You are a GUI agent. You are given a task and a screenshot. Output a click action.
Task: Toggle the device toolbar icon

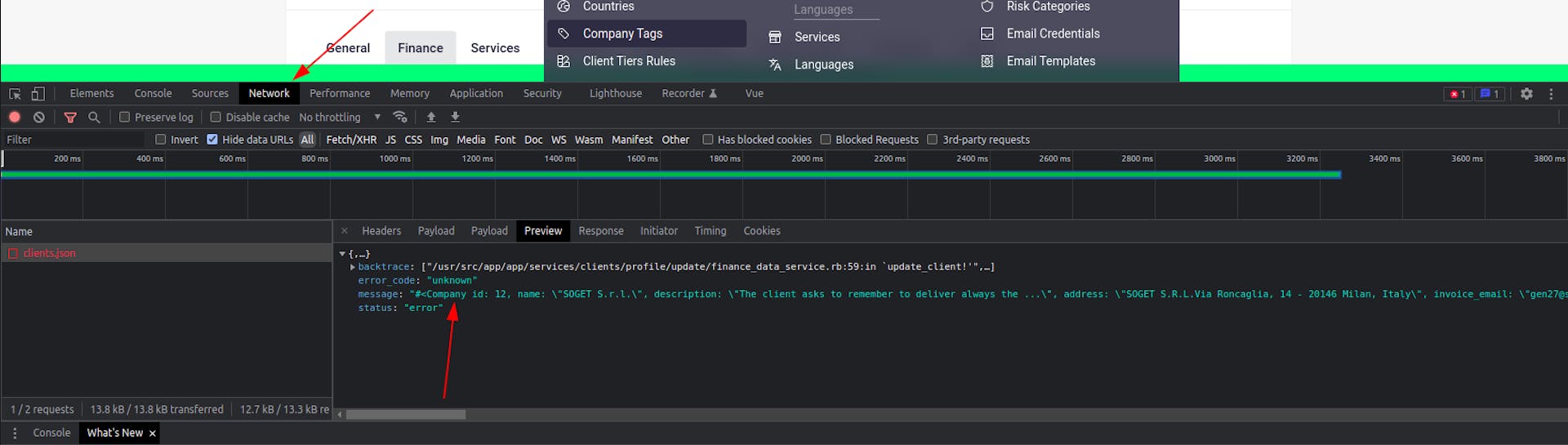(x=38, y=94)
